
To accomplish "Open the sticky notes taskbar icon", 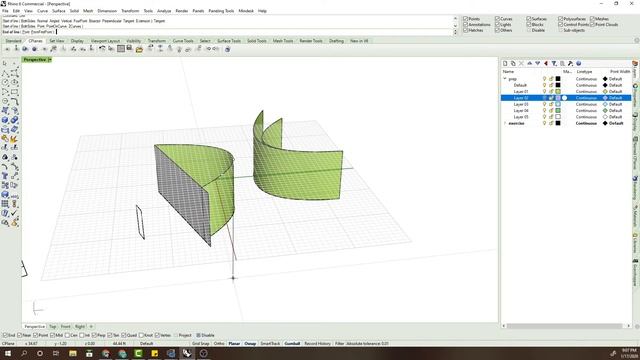I will (x=155, y=353).
